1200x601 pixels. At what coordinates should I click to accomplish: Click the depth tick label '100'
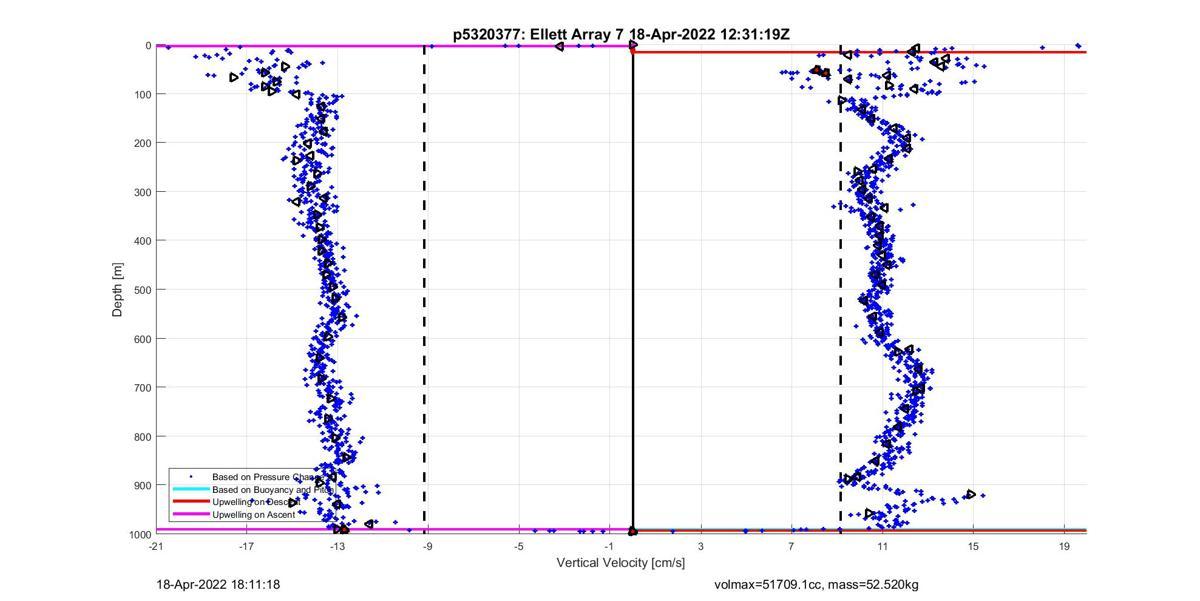[142, 94]
